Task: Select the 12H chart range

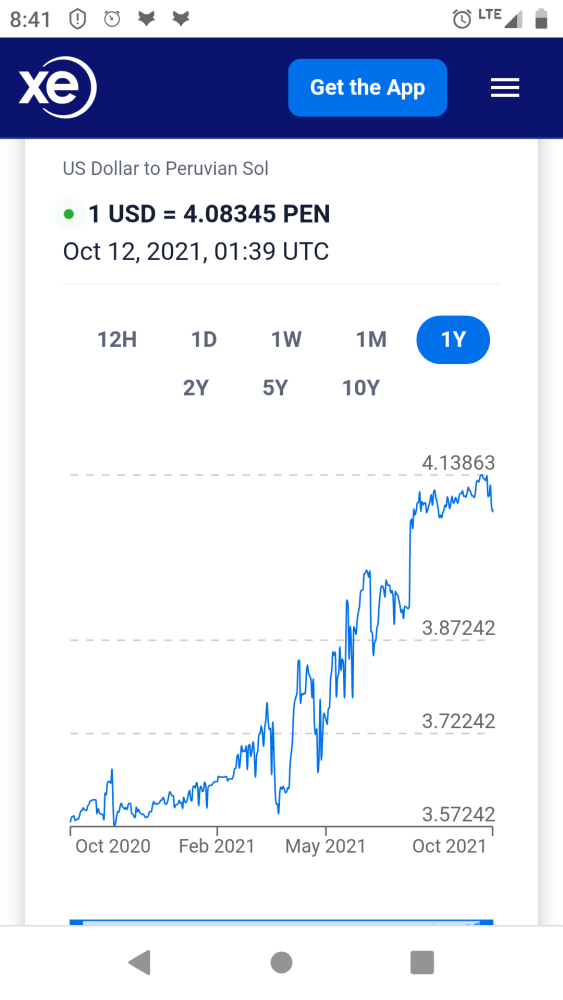Action: tap(117, 339)
